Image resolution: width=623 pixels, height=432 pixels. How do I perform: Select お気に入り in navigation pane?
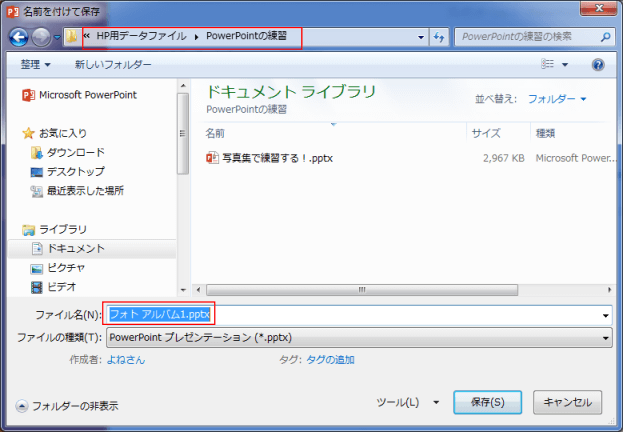point(55,133)
